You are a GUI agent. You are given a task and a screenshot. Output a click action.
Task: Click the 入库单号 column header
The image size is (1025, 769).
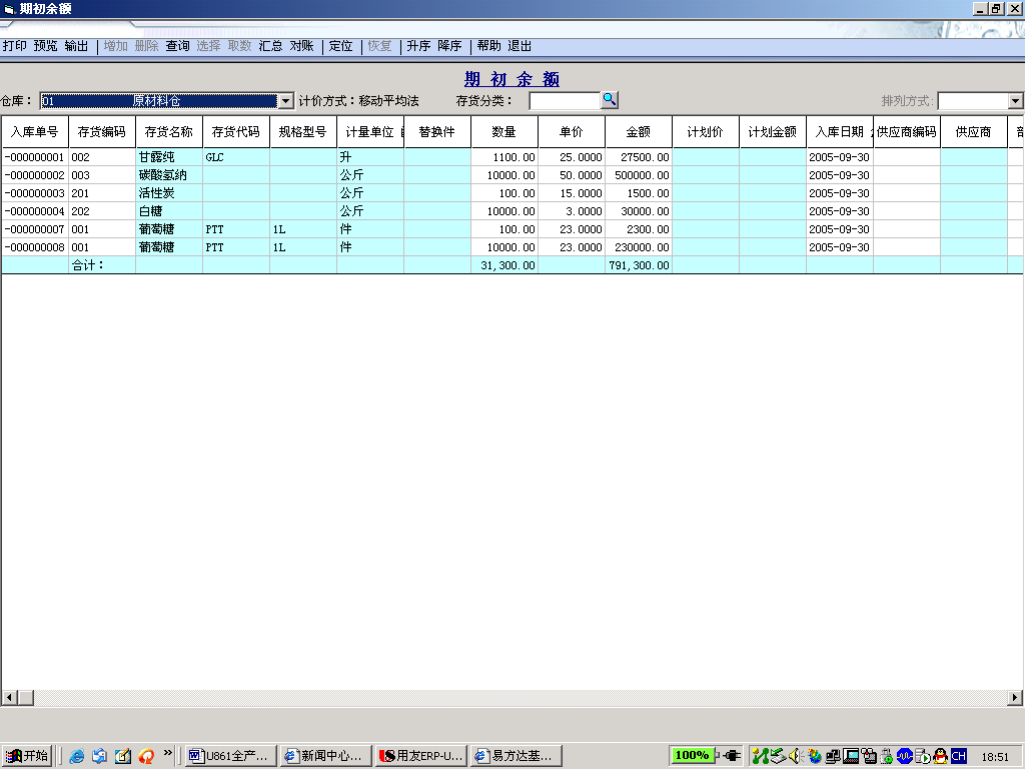[x=35, y=131]
